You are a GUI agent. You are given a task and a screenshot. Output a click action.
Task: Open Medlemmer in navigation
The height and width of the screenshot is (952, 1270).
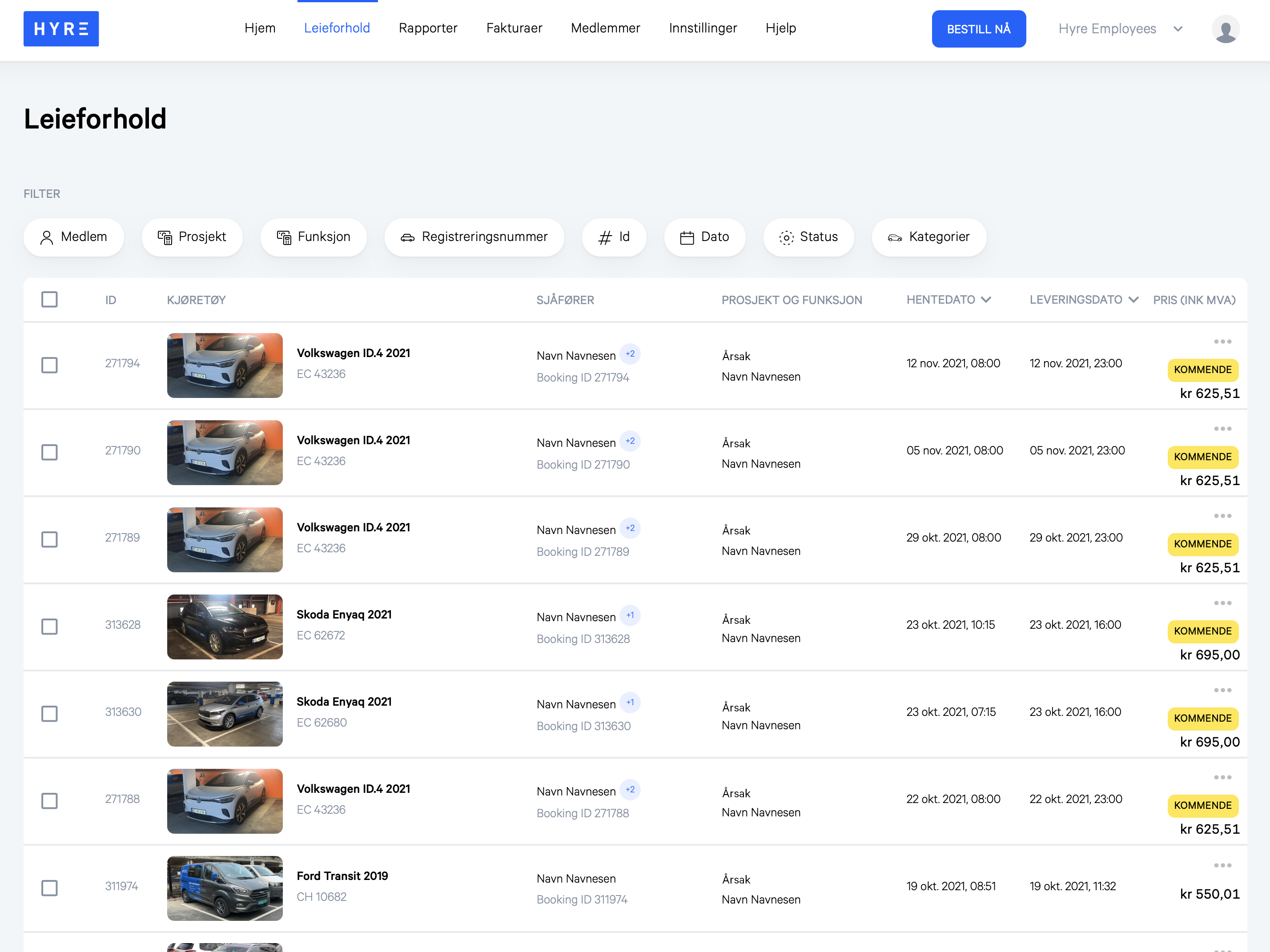(605, 28)
